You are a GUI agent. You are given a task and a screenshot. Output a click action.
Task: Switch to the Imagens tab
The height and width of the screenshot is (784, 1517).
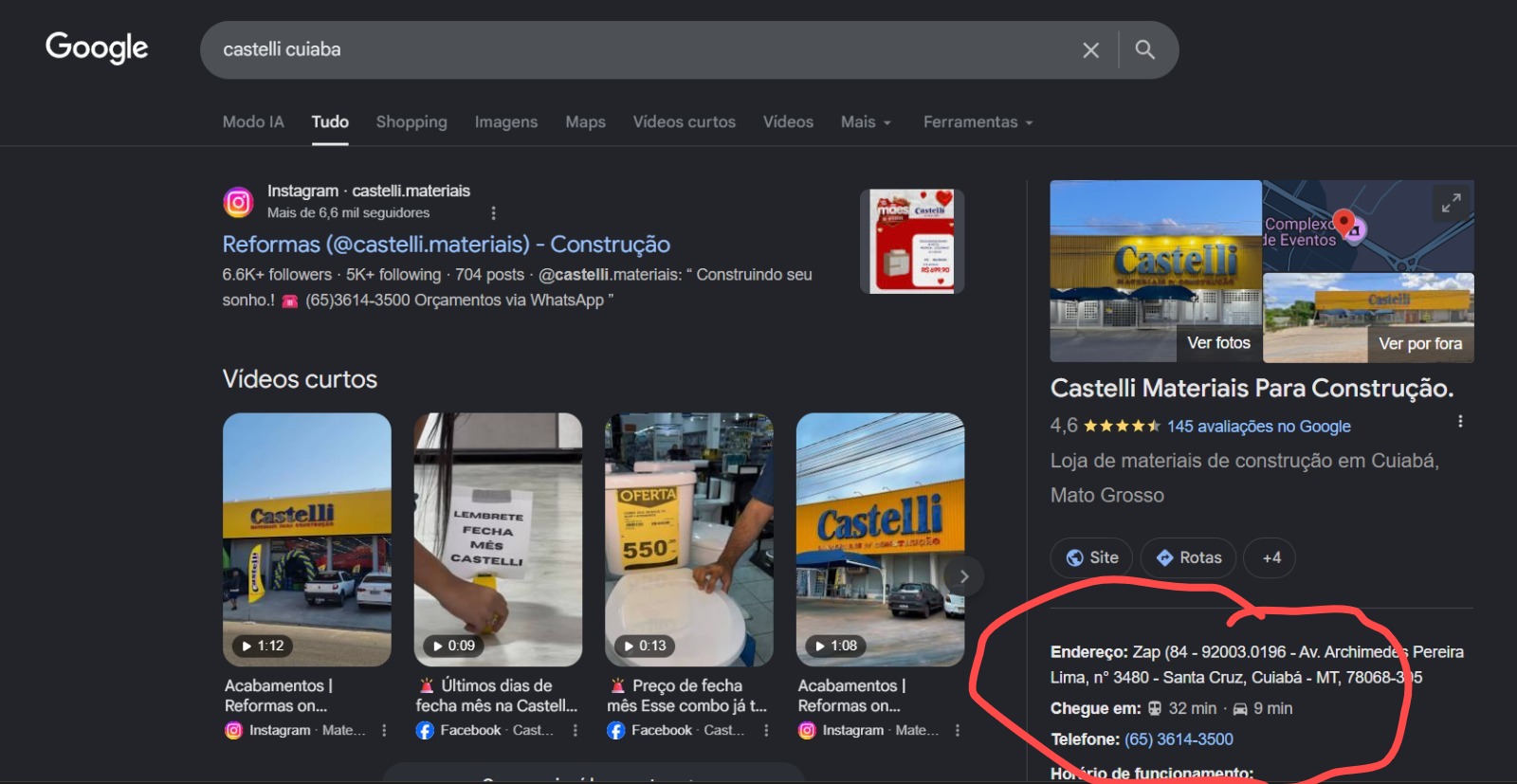506,121
